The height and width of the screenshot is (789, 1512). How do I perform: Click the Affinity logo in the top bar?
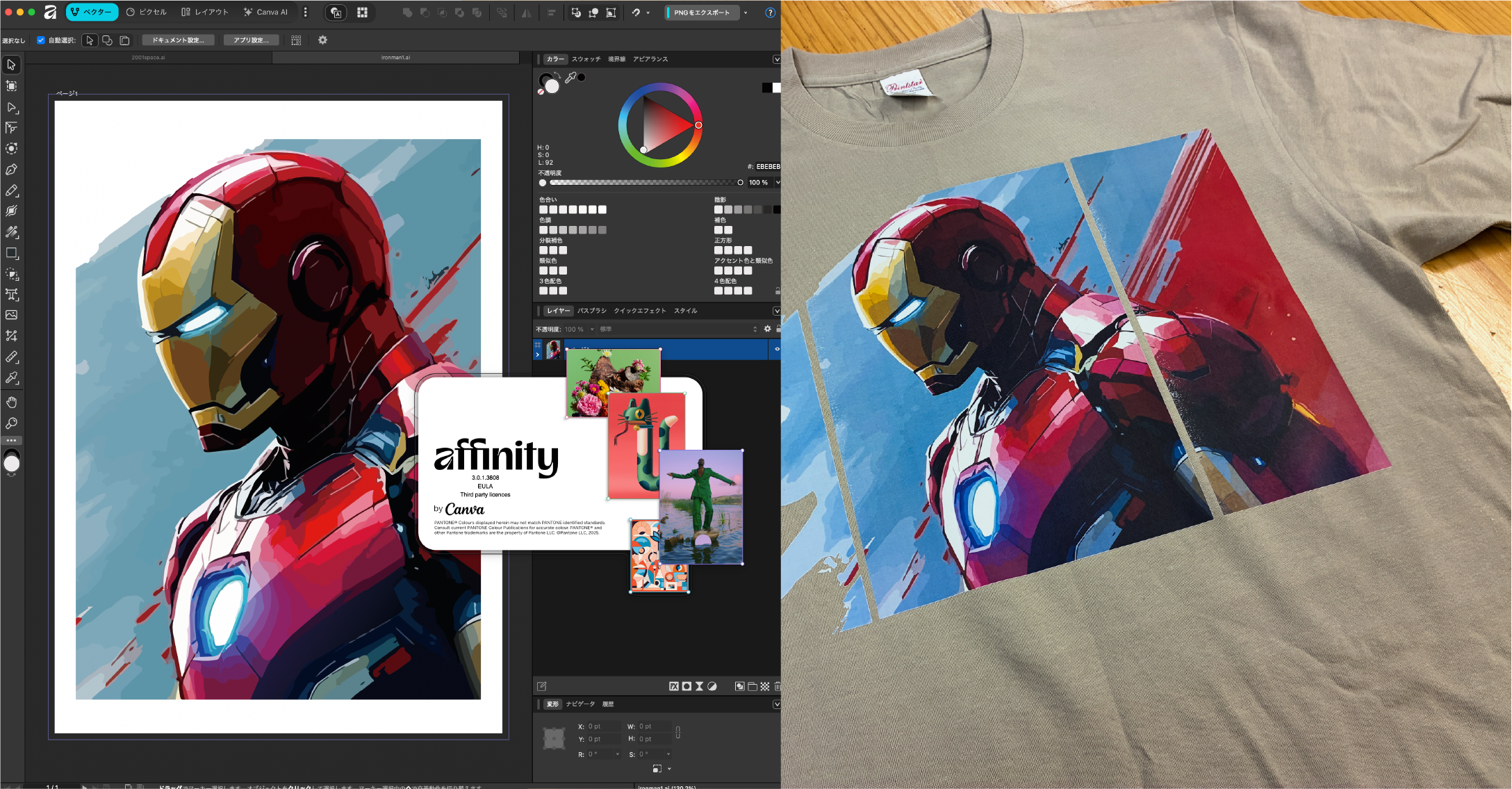click(x=51, y=13)
